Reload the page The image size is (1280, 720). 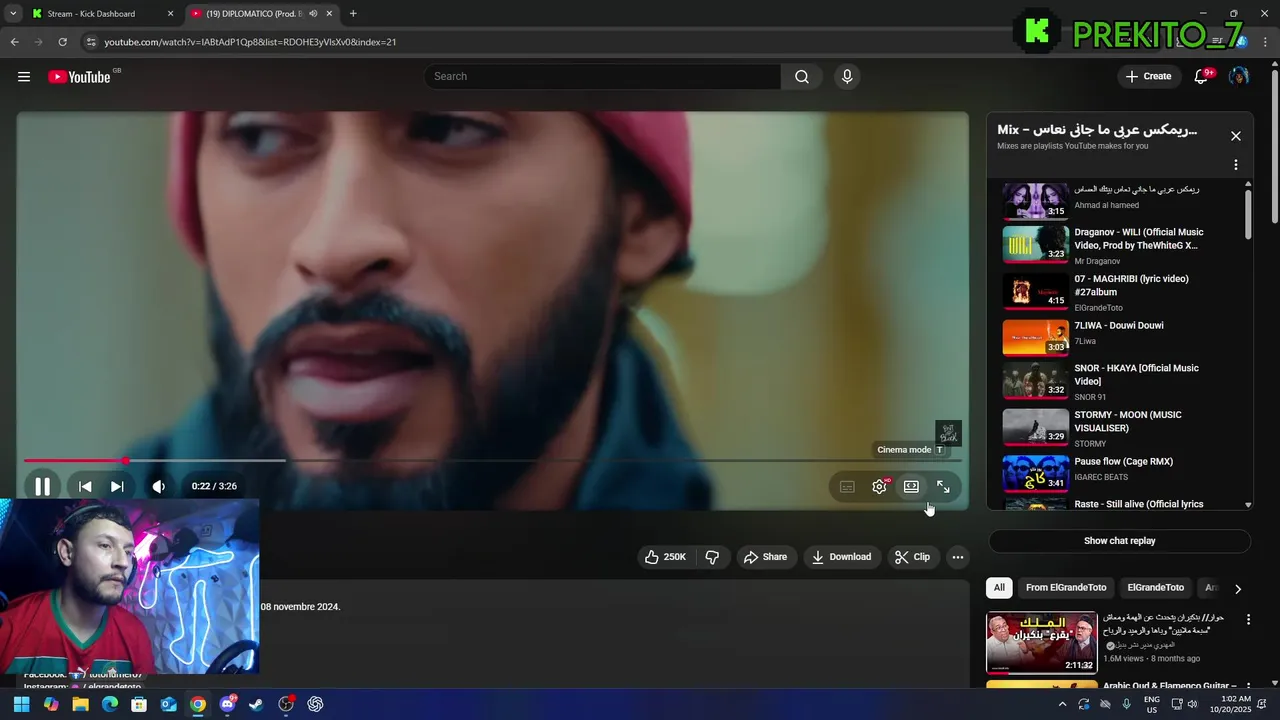coord(62,42)
